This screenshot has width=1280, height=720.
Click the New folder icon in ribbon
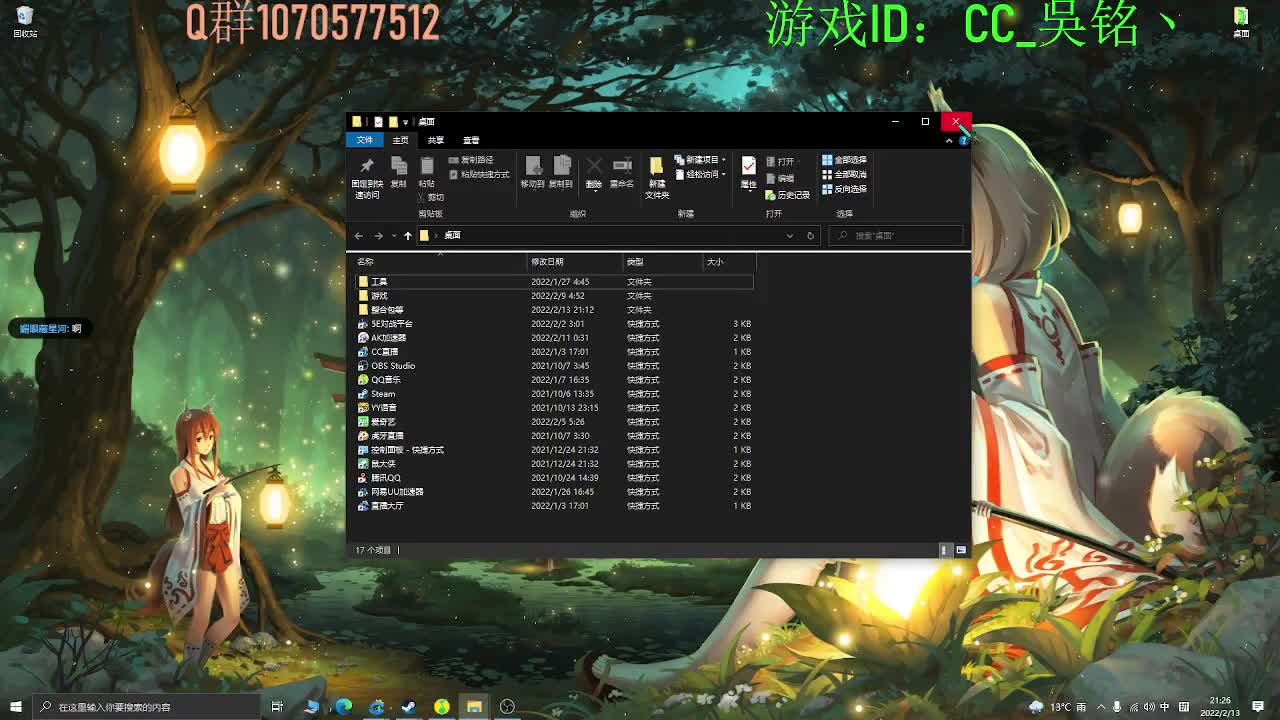point(656,168)
